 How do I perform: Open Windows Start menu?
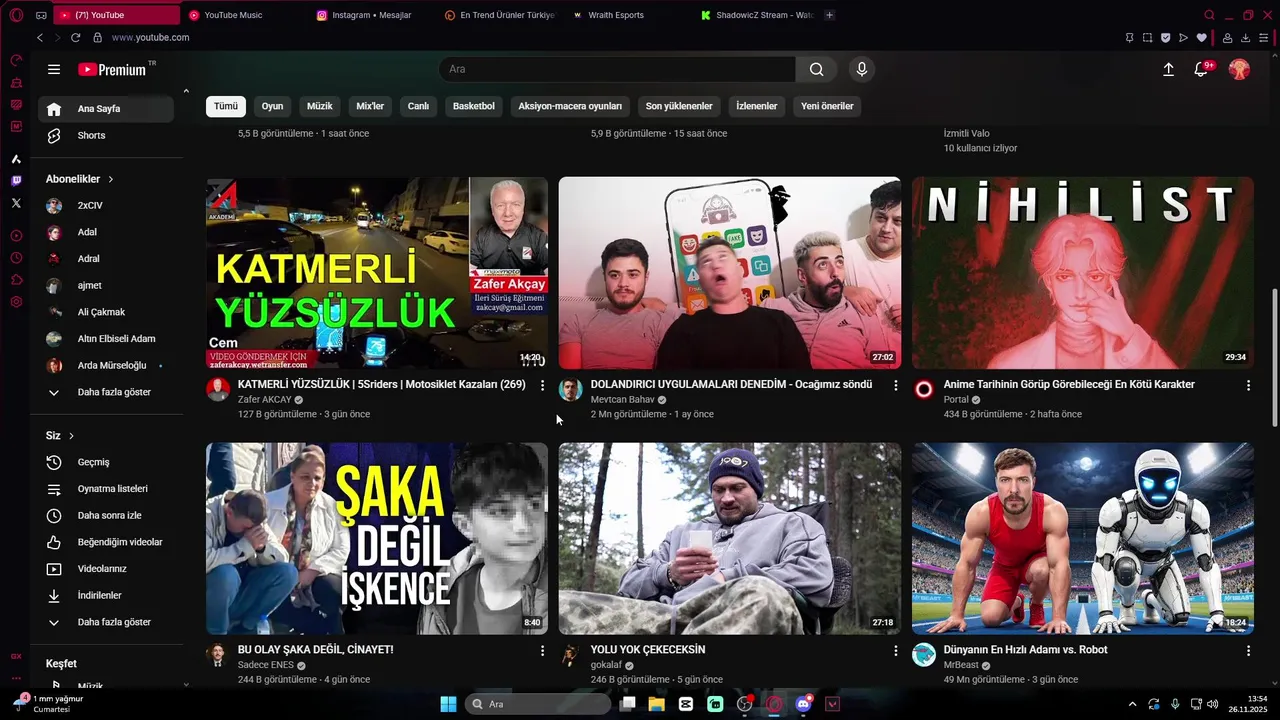(448, 704)
